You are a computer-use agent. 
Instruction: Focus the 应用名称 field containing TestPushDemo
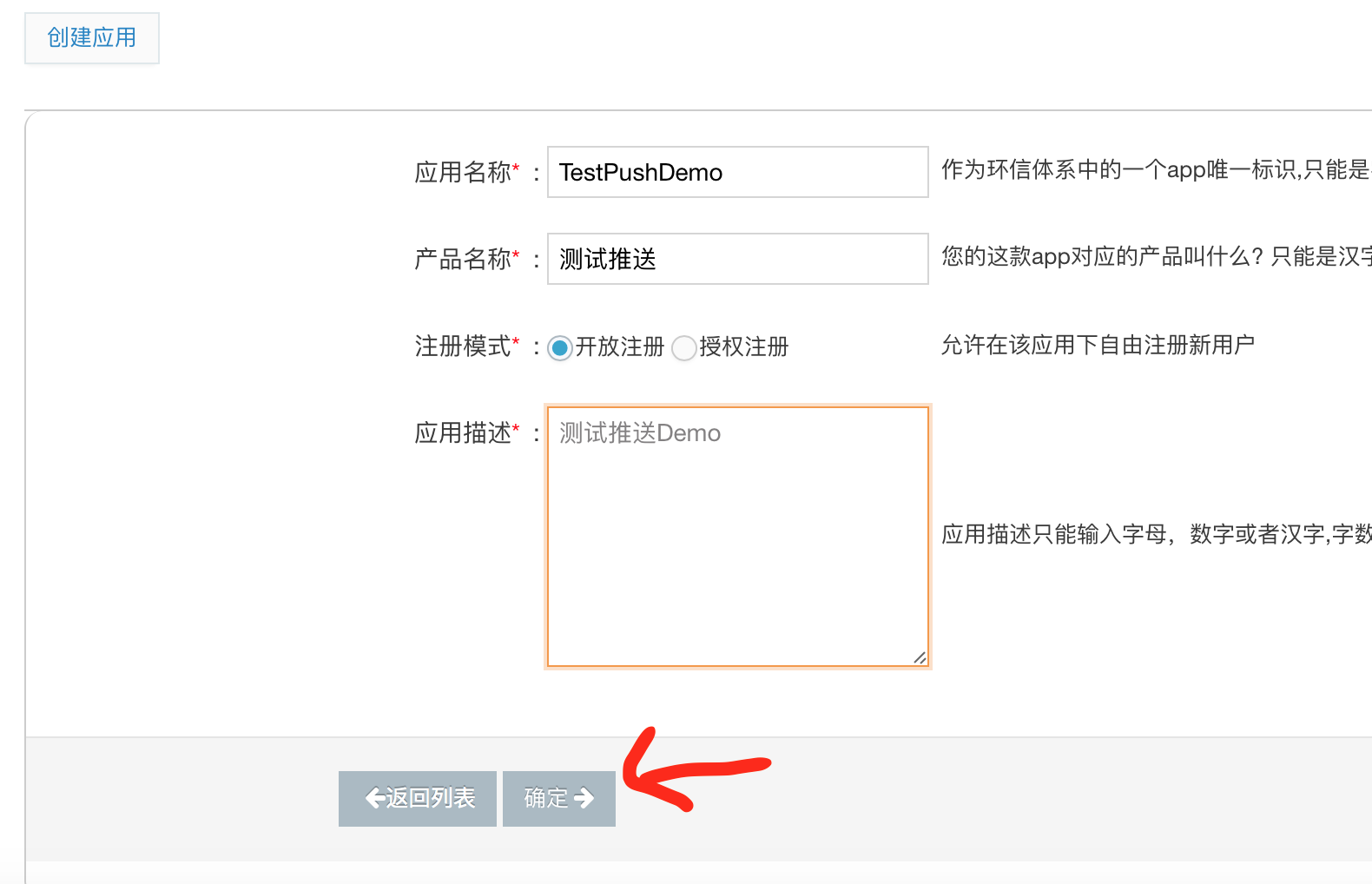[737, 173]
